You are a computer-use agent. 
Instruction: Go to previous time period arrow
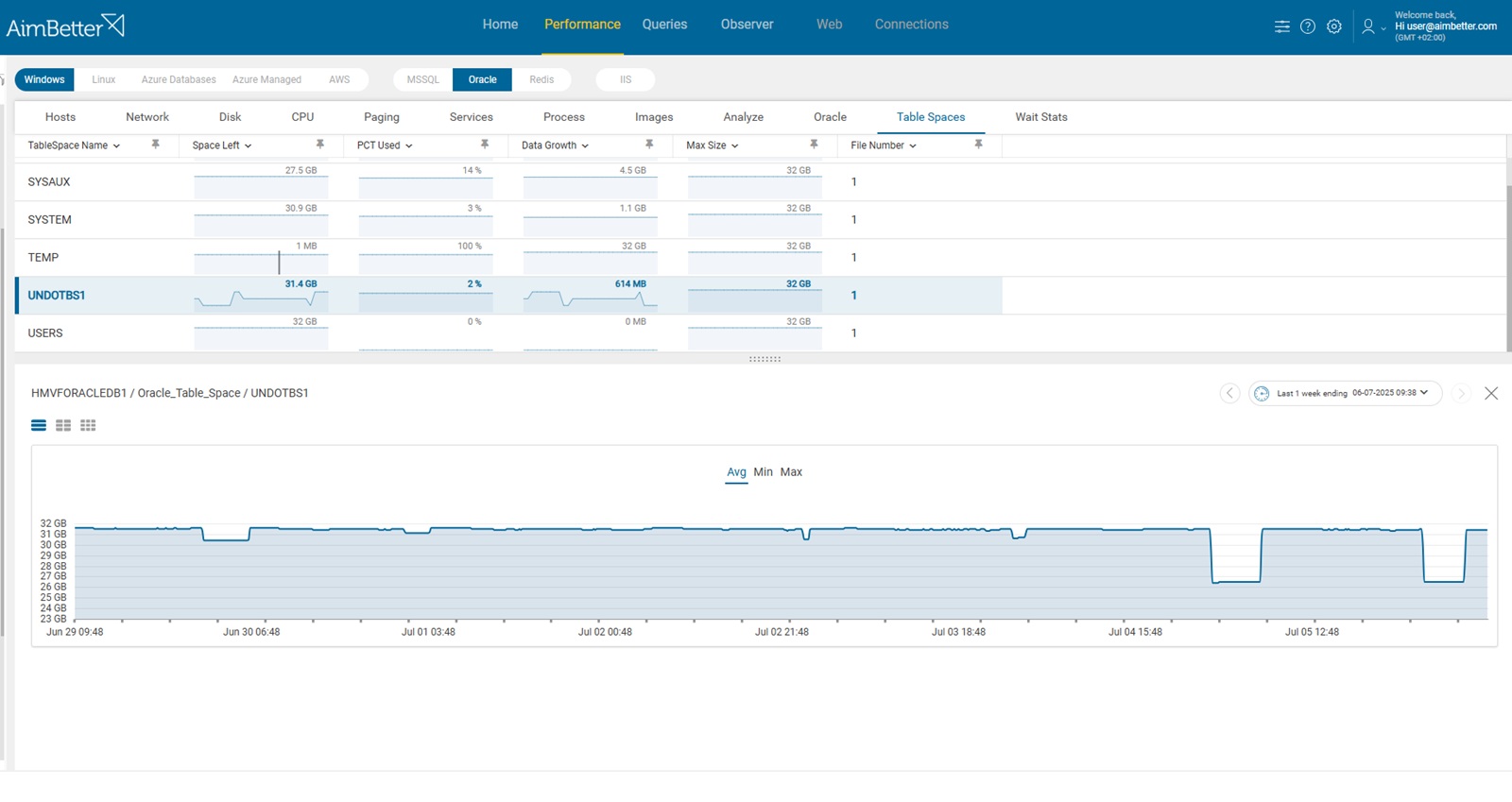click(1229, 393)
